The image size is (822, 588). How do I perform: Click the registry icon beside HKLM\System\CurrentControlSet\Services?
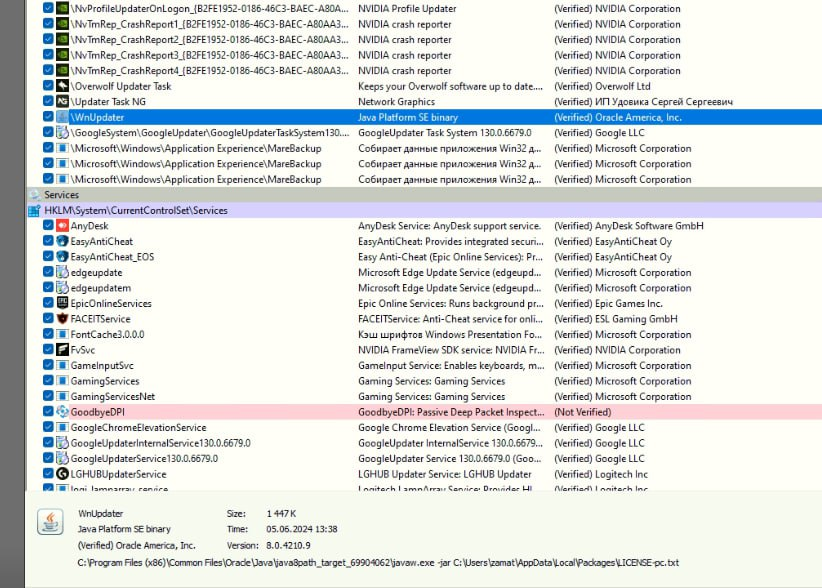35,211
